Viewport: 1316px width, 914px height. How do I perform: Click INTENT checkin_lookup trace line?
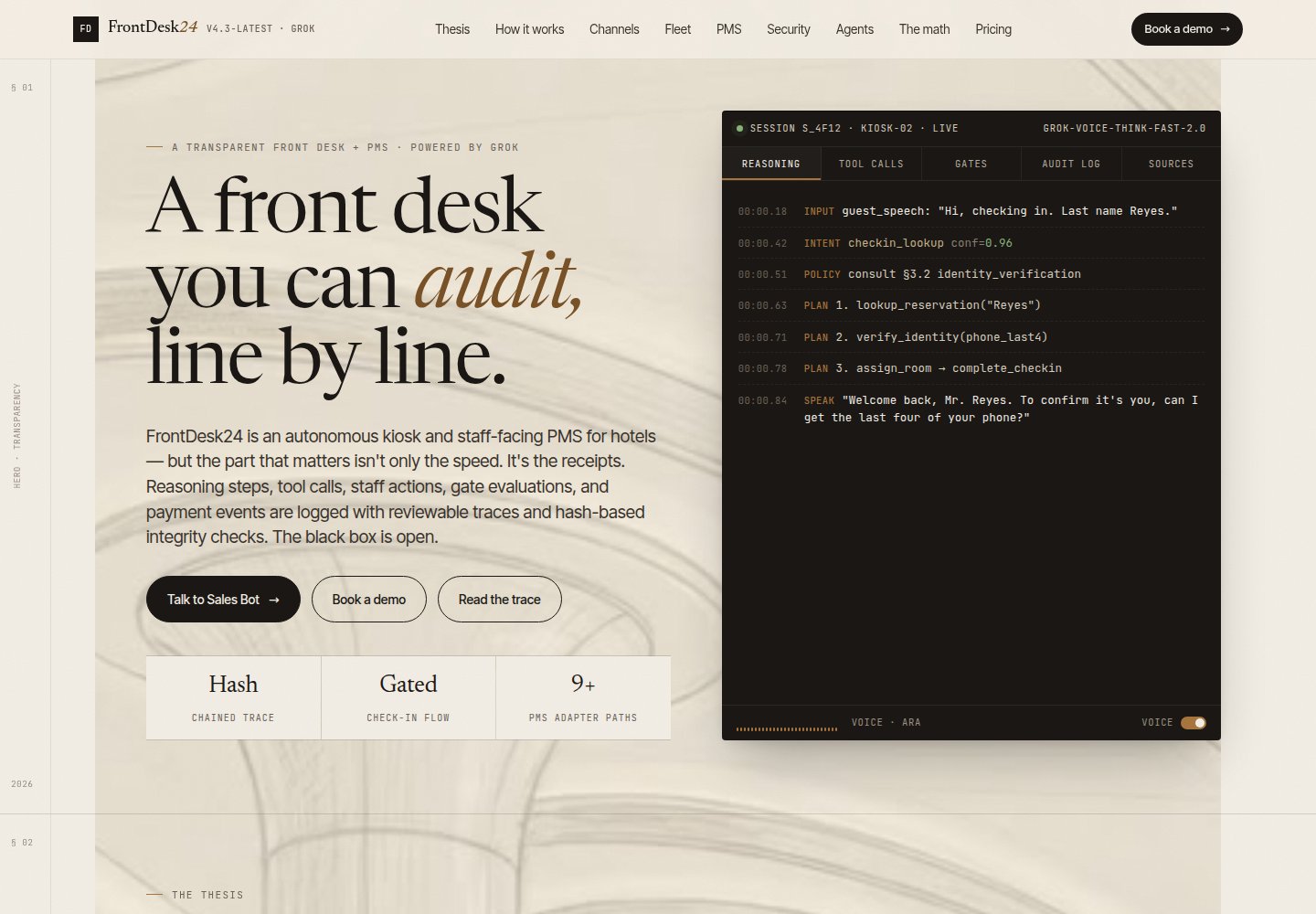[x=971, y=243]
